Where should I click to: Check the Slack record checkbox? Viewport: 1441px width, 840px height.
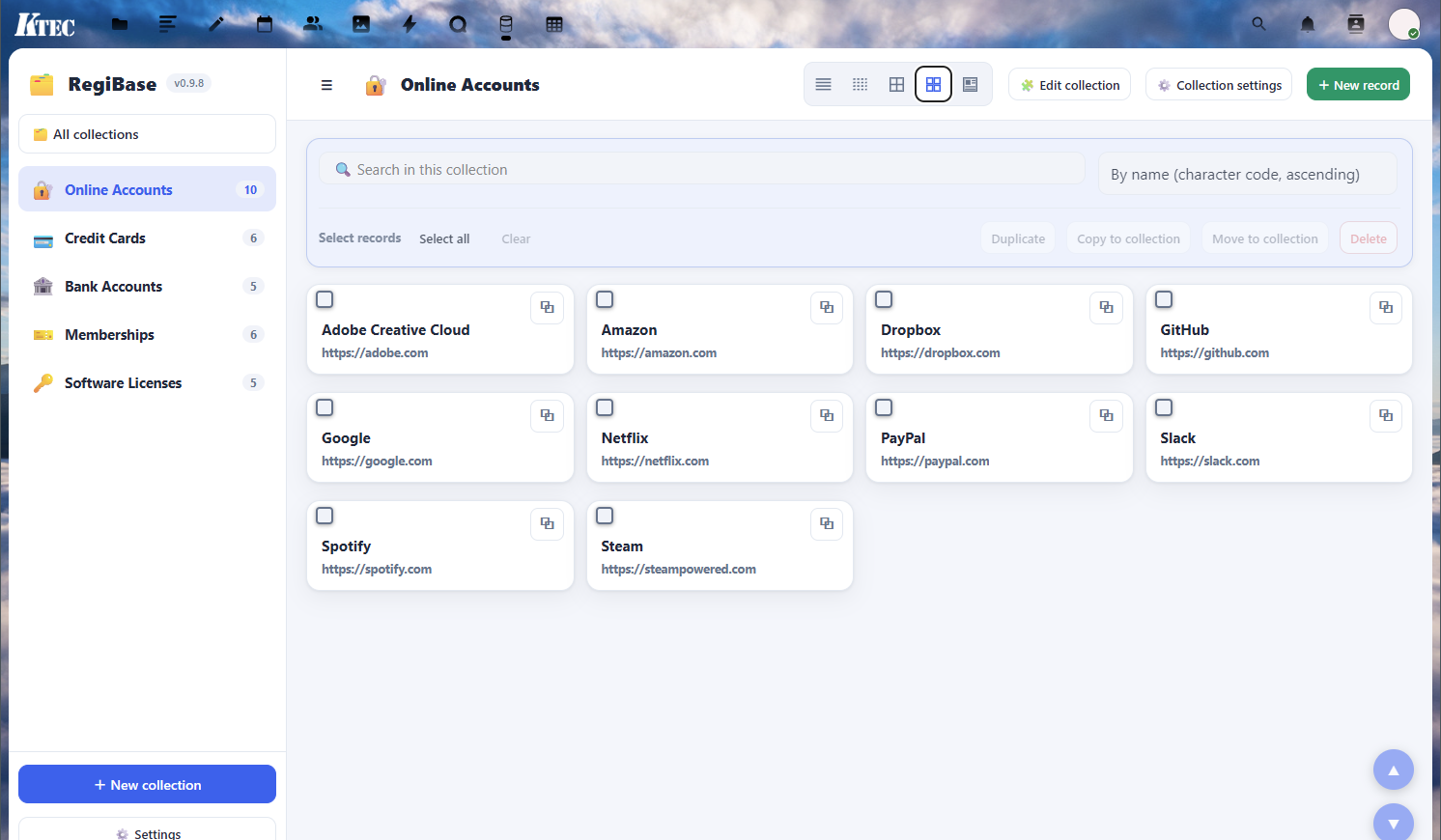pos(1164,407)
